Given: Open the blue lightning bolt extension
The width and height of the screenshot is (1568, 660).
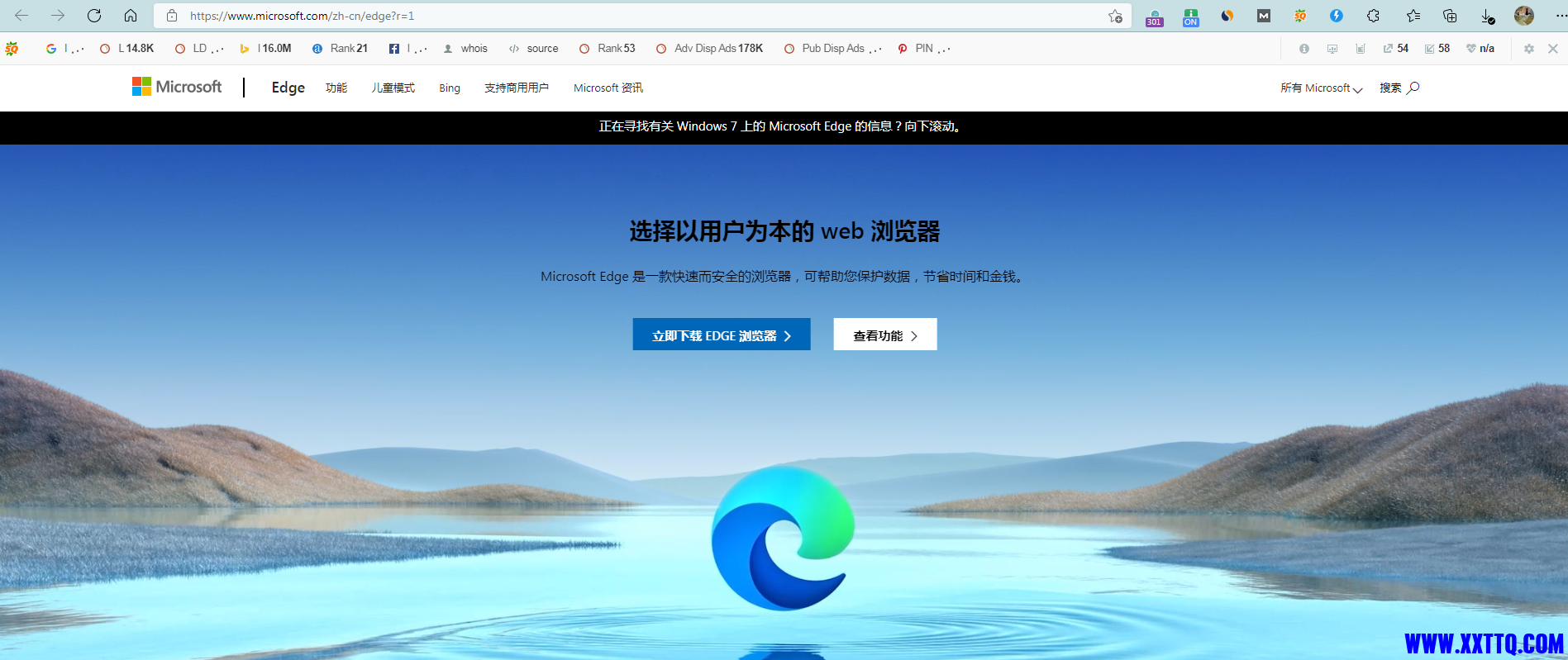Looking at the screenshot, I should coord(1337,16).
